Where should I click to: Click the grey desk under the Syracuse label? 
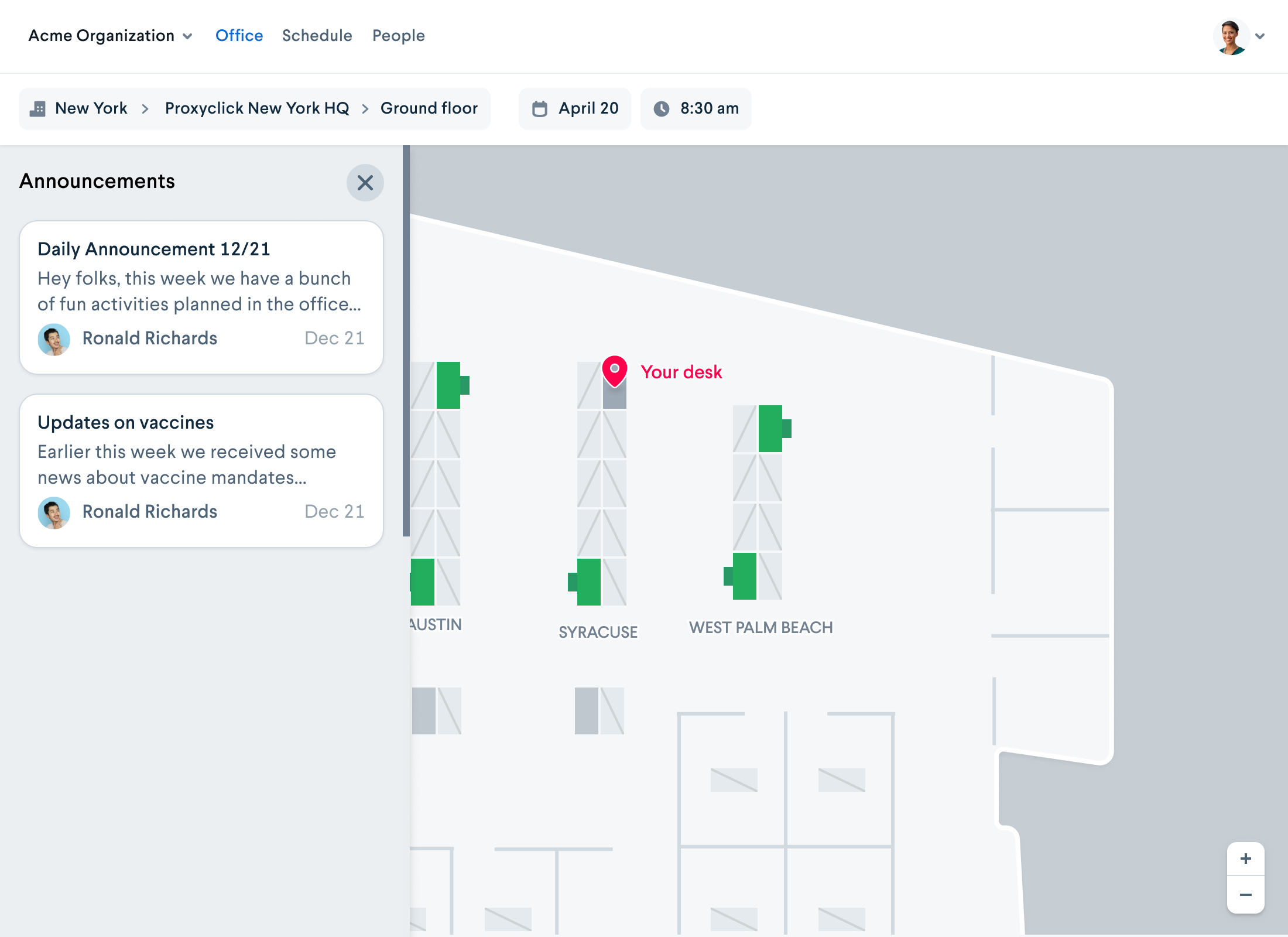click(587, 711)
